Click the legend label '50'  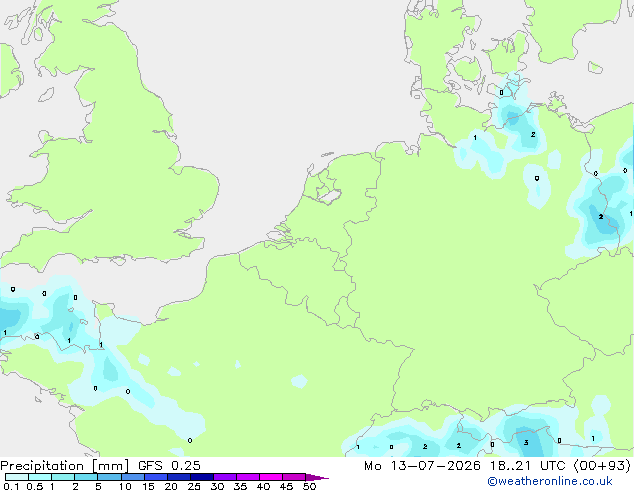click(309, 486)
